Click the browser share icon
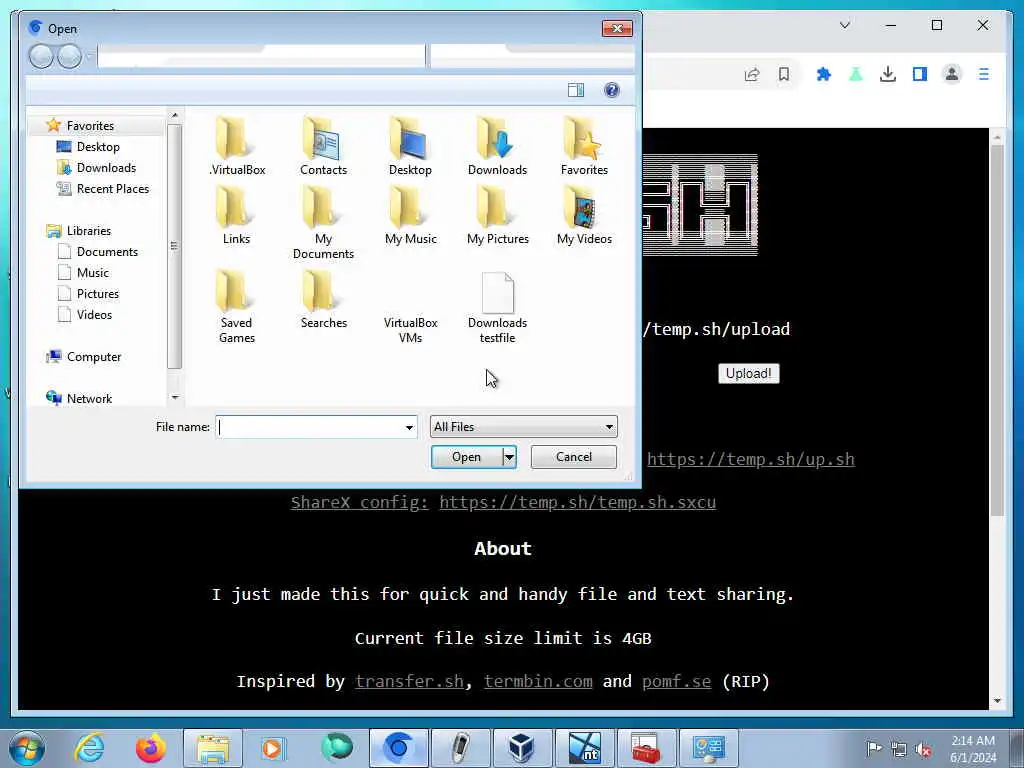The image size is (1024, 768). [x=752, y=74]
